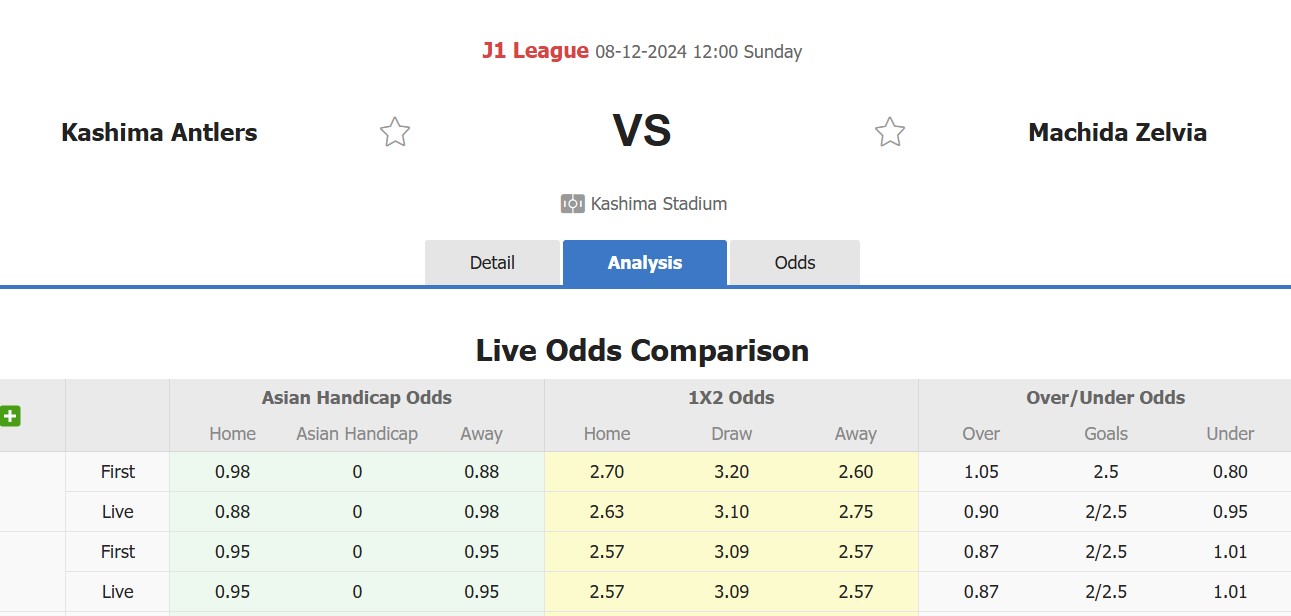This screenshot has height=616, width=1291.
Task: Click first Asian Handicap home odds 0.98
Action: point(232,472)
